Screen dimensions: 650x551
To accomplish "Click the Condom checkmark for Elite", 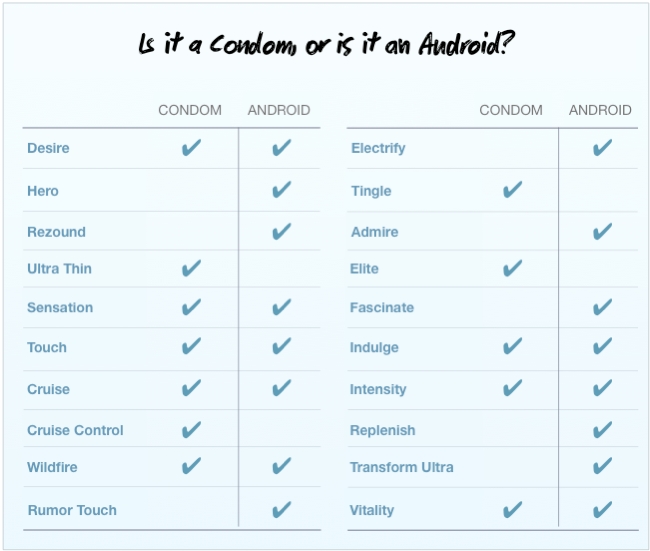I will 512,268.
